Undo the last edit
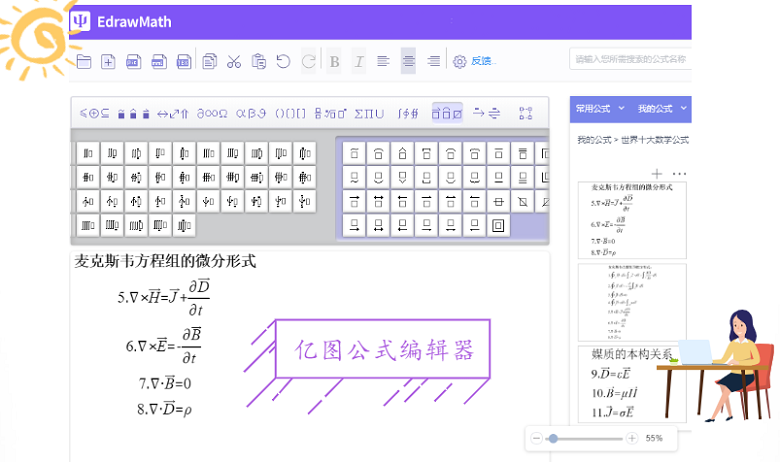 pyautogui.click(x=283, y=61)
